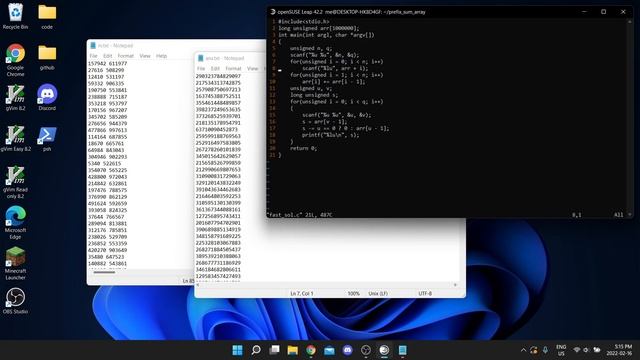Switch to OBS Studio on taskbar
640x360 pixels.
pyautogui.click(x=366, y=350)
